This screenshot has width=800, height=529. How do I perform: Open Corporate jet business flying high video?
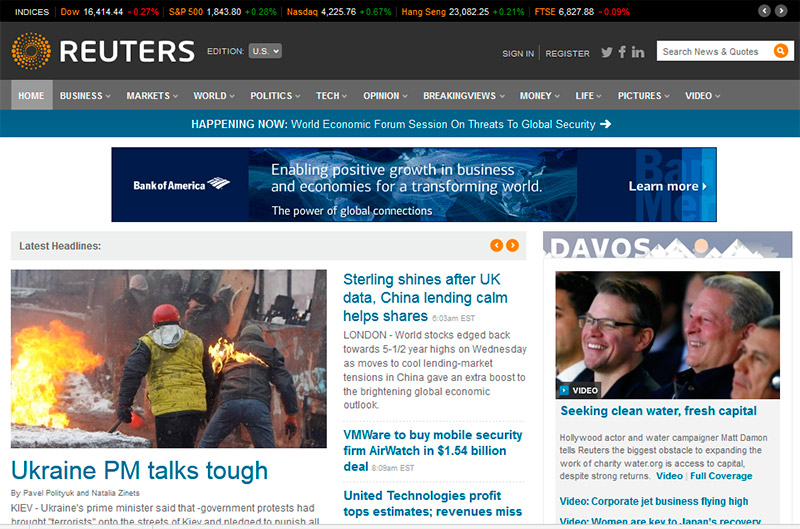point(654,501)
